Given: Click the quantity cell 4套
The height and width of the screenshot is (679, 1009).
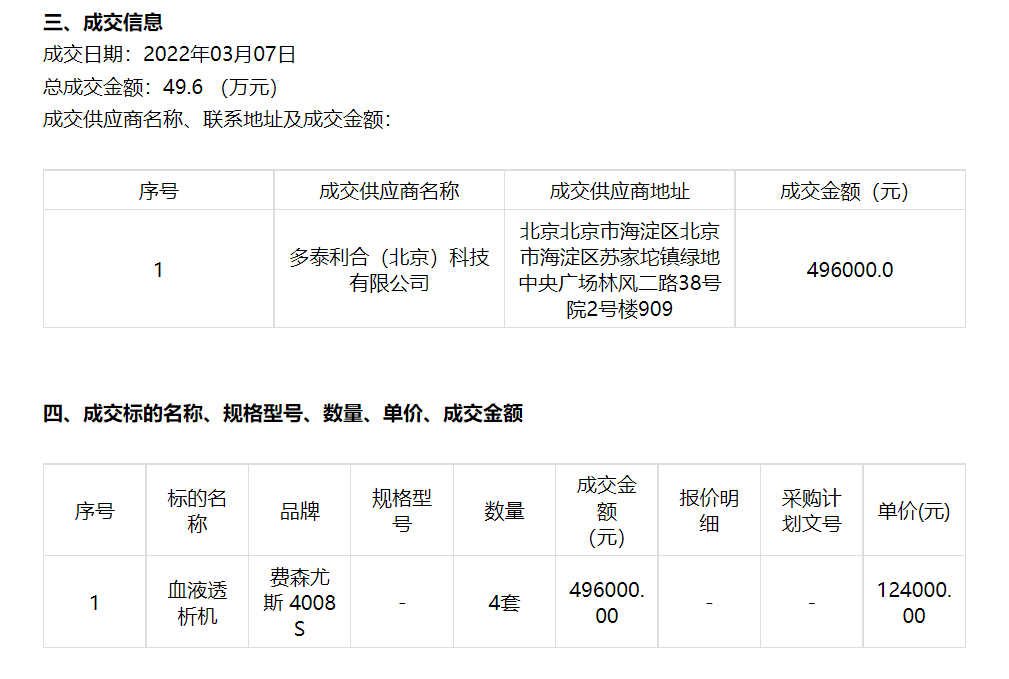Looking at the screenshot, I should (x=504, y=603).
